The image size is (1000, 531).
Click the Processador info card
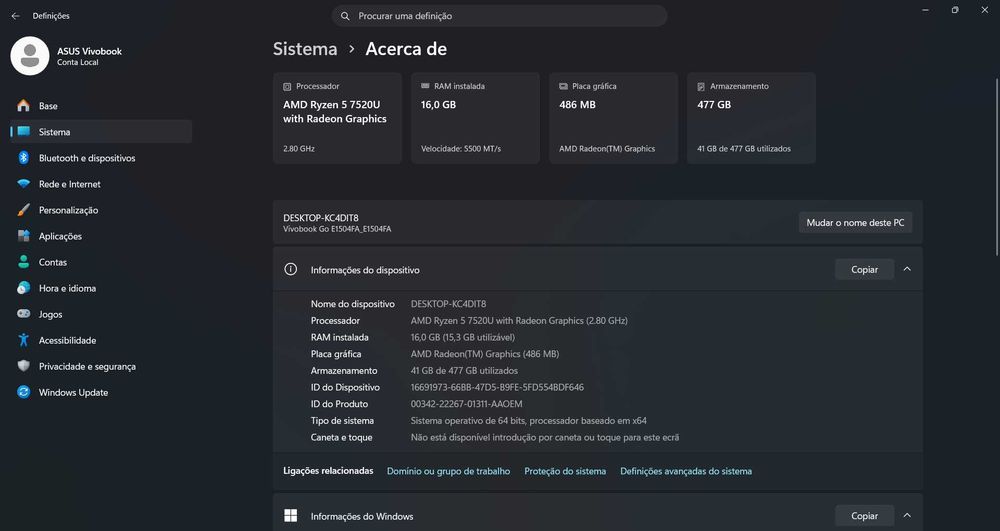point(337,118)
